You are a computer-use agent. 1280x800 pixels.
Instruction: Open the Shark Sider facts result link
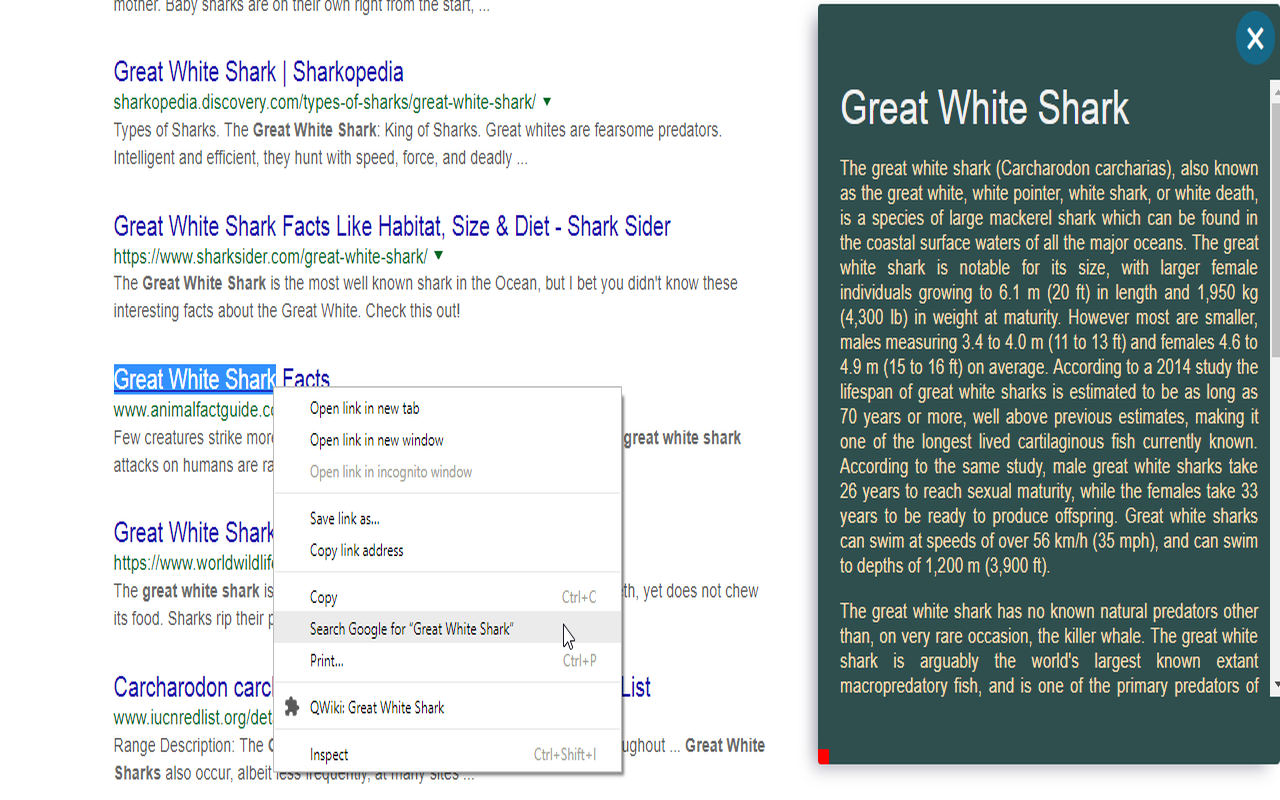(x=391, y=226)
